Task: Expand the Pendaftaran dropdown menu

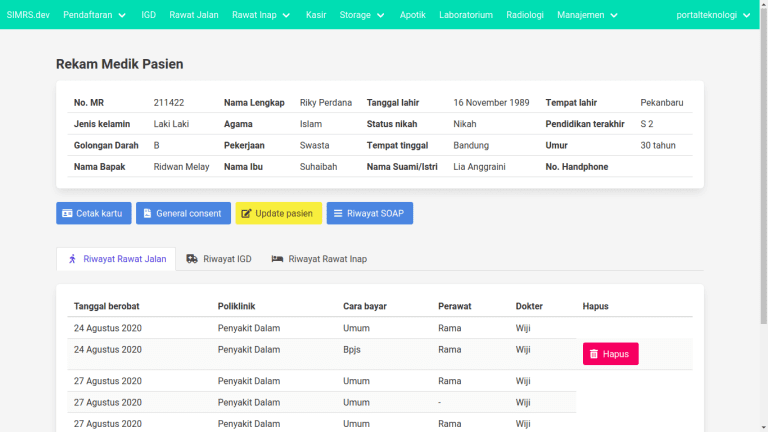Action: (95, 15)
